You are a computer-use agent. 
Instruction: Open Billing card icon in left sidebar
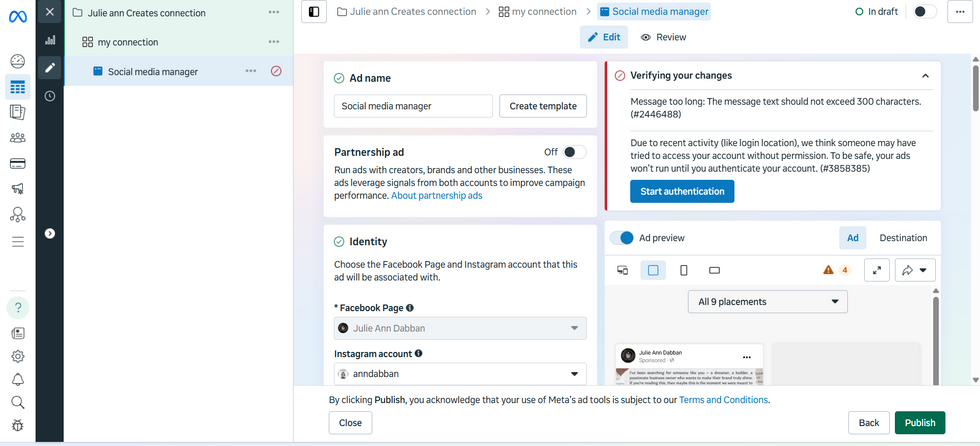(17, 163)
